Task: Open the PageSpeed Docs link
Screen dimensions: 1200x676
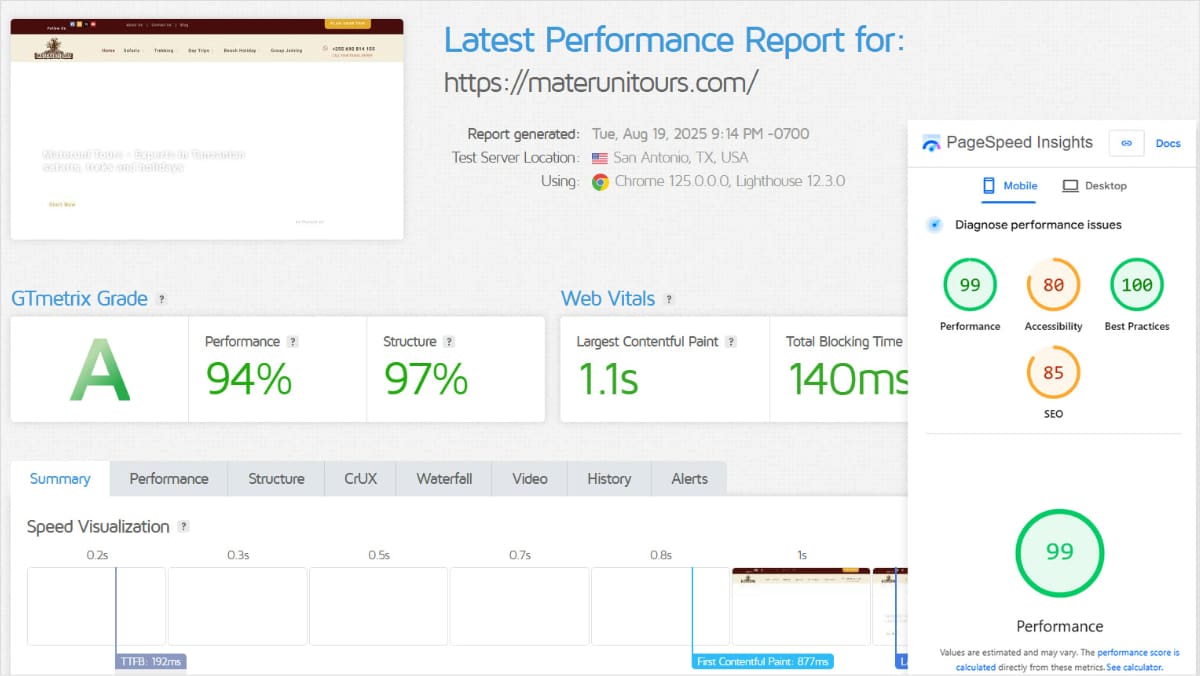Action: [1168, 143]
